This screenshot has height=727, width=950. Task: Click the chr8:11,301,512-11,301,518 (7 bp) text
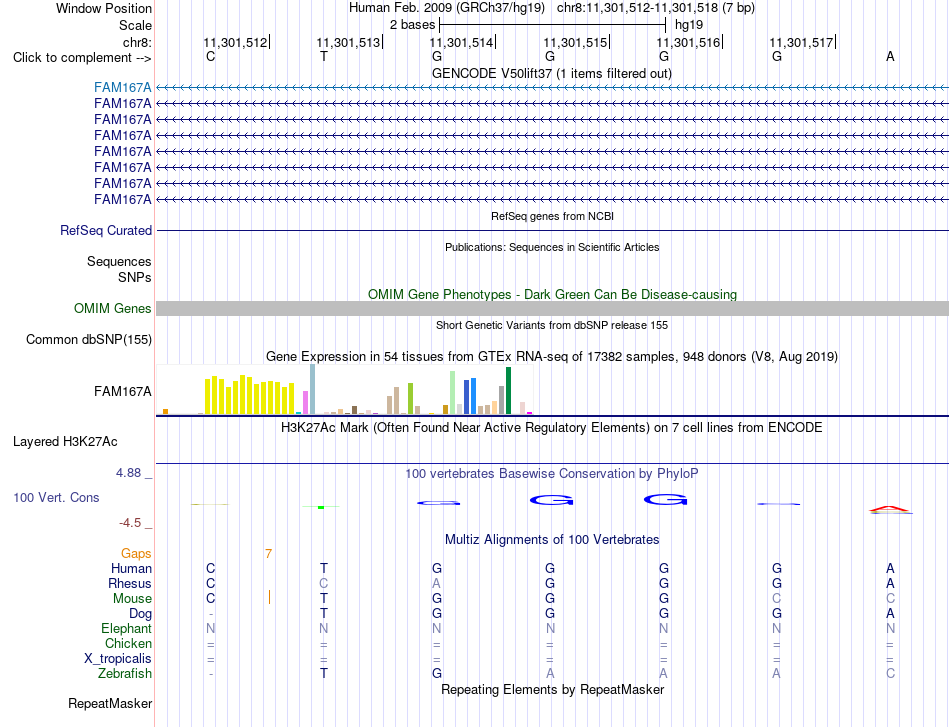pos(656,8)
